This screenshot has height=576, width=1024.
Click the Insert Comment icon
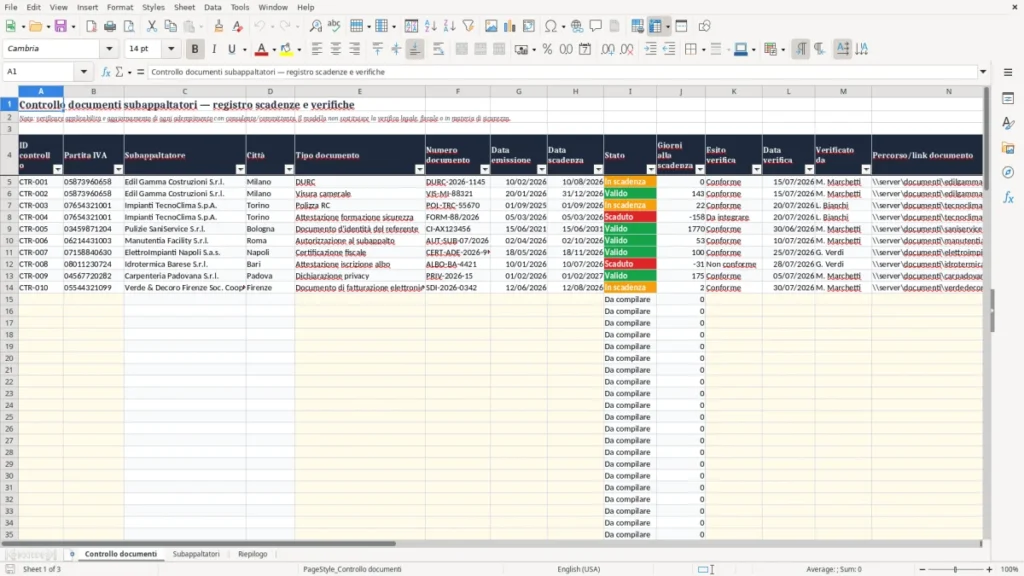point(596,26)
